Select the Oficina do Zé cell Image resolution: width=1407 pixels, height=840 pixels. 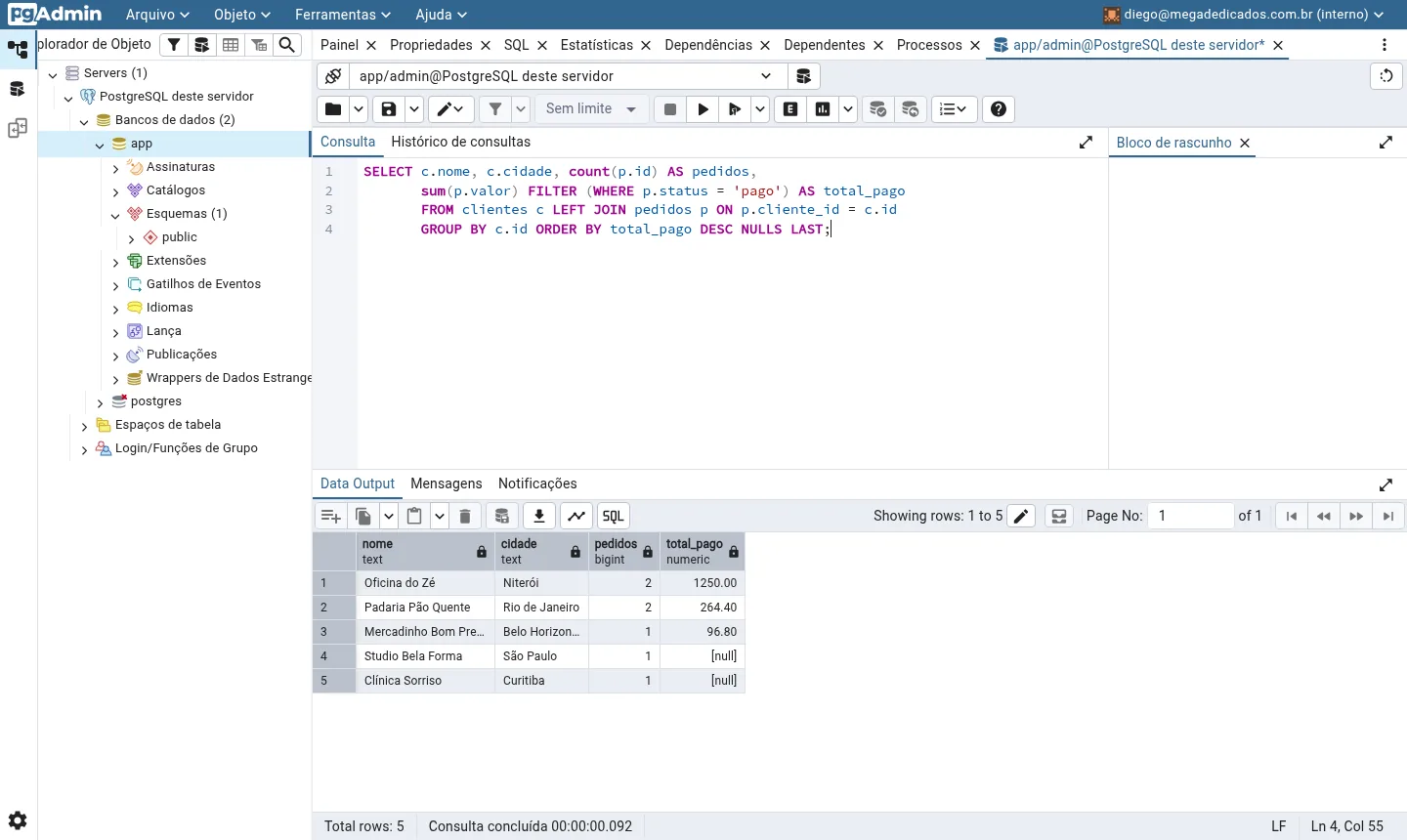tap(426, 583)
